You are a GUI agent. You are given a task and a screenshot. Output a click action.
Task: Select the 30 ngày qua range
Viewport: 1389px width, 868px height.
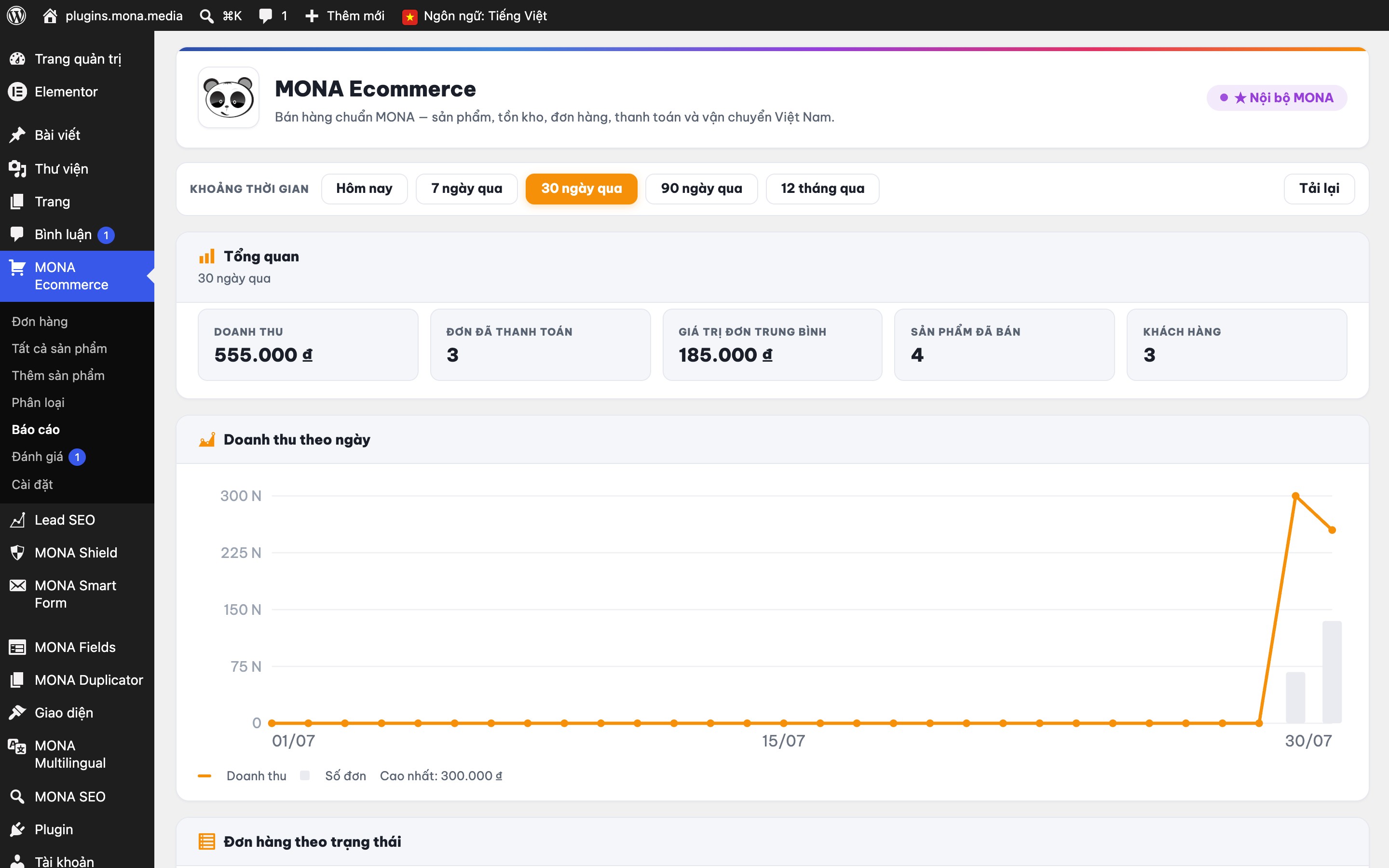pos(582,189)
